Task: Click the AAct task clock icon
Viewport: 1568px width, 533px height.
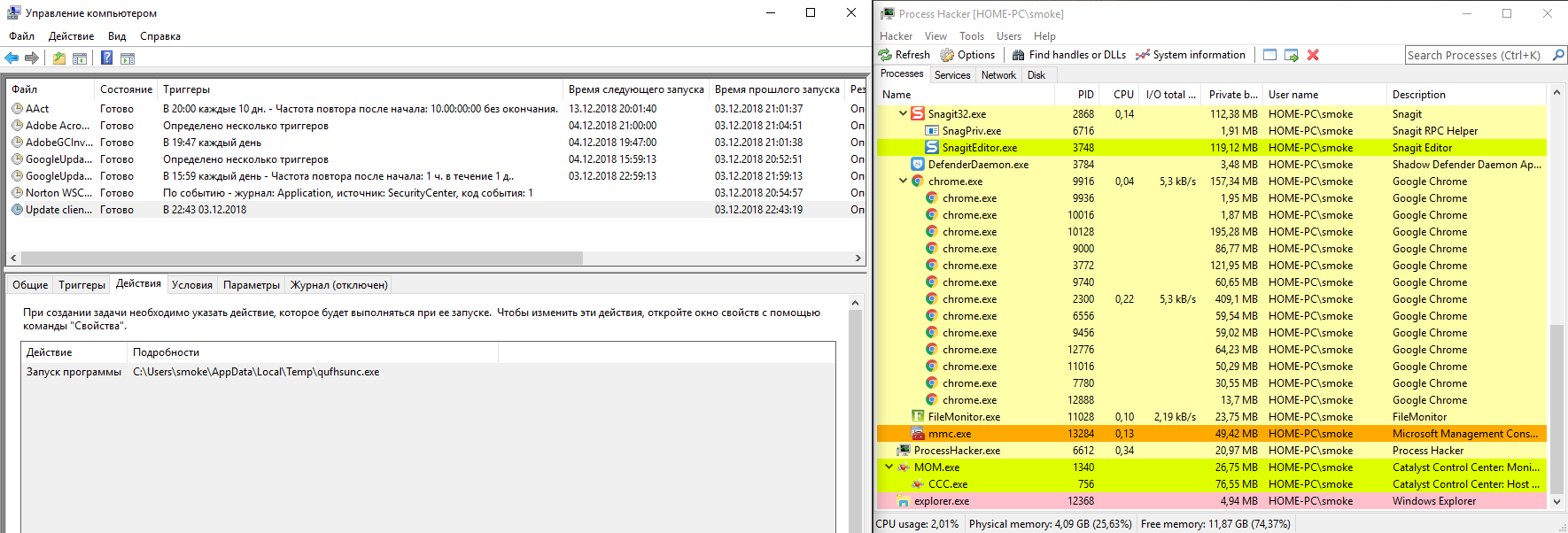Action: point(17,109)
